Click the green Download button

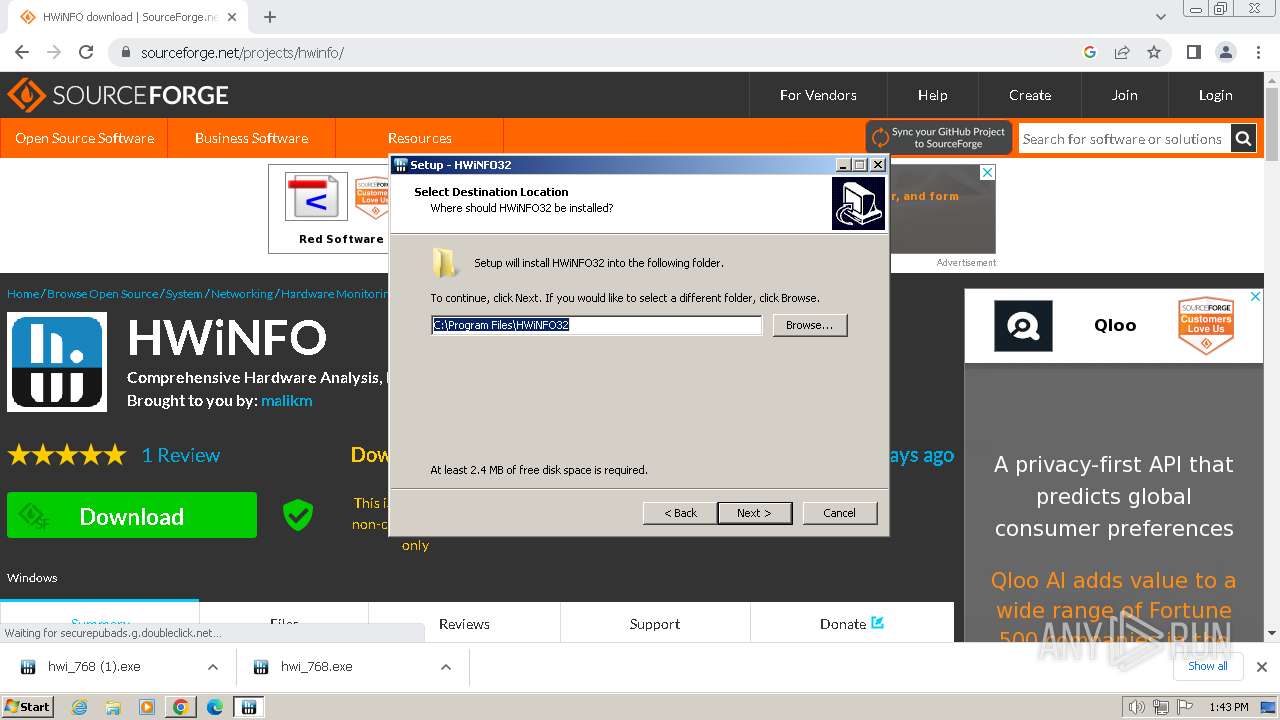pos(132,515)
